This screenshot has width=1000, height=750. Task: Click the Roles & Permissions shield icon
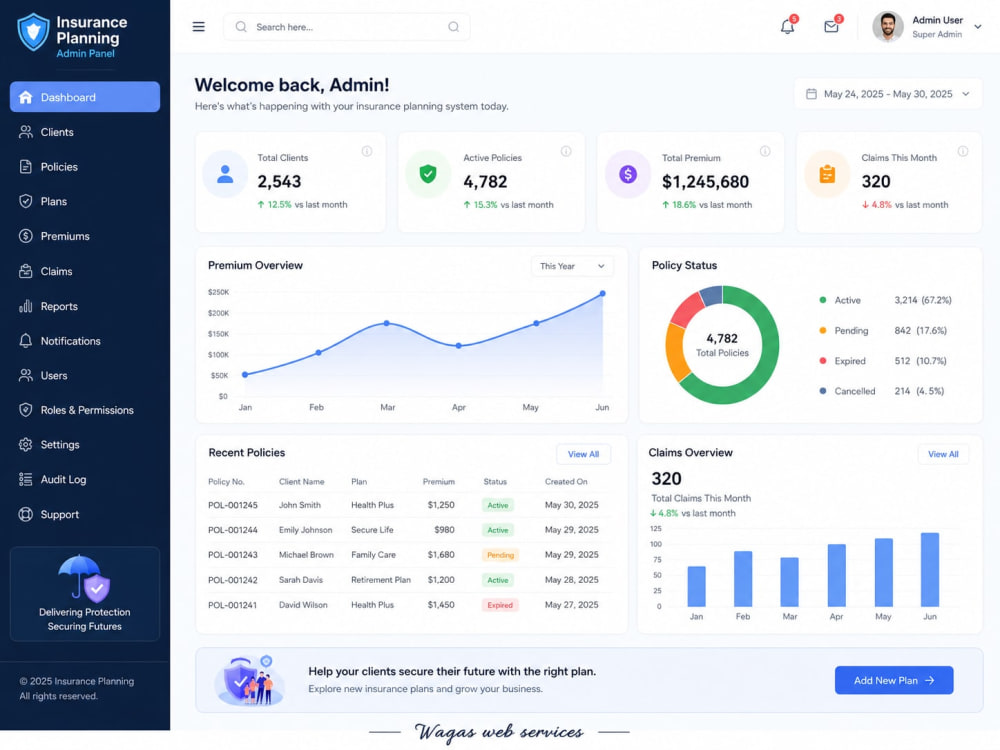pyautogui.click(x=26, y=410)
